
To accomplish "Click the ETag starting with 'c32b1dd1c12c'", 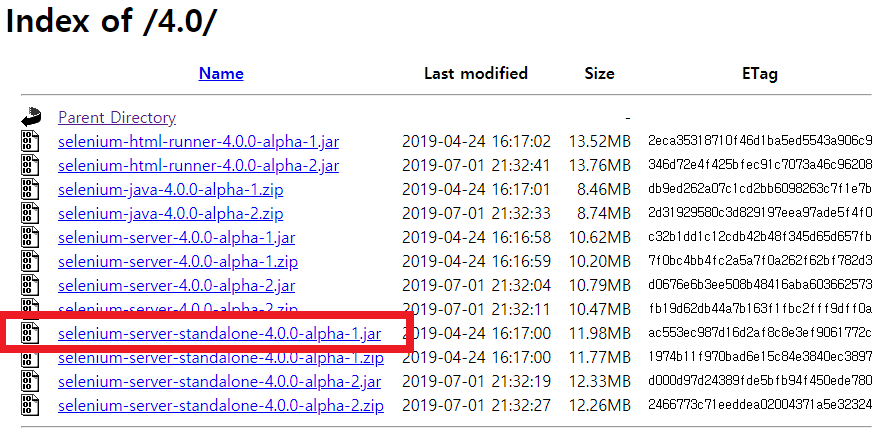I will click(760, 236).
